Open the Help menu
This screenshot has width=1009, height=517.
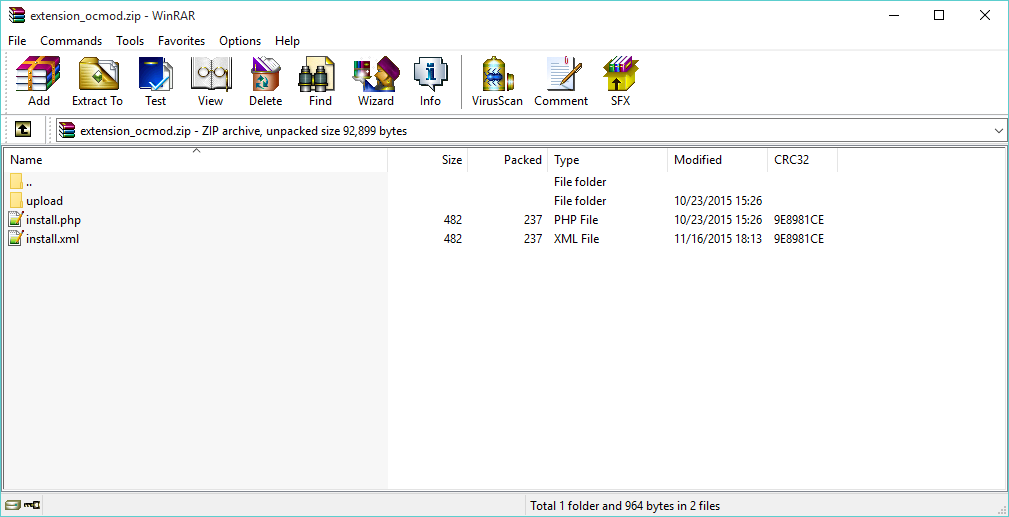(x=287, y=41)
